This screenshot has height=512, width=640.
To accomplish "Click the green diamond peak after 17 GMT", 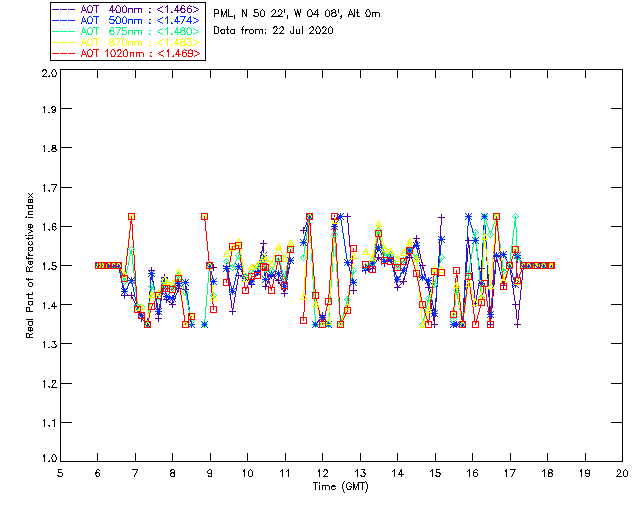I will 516,216.
